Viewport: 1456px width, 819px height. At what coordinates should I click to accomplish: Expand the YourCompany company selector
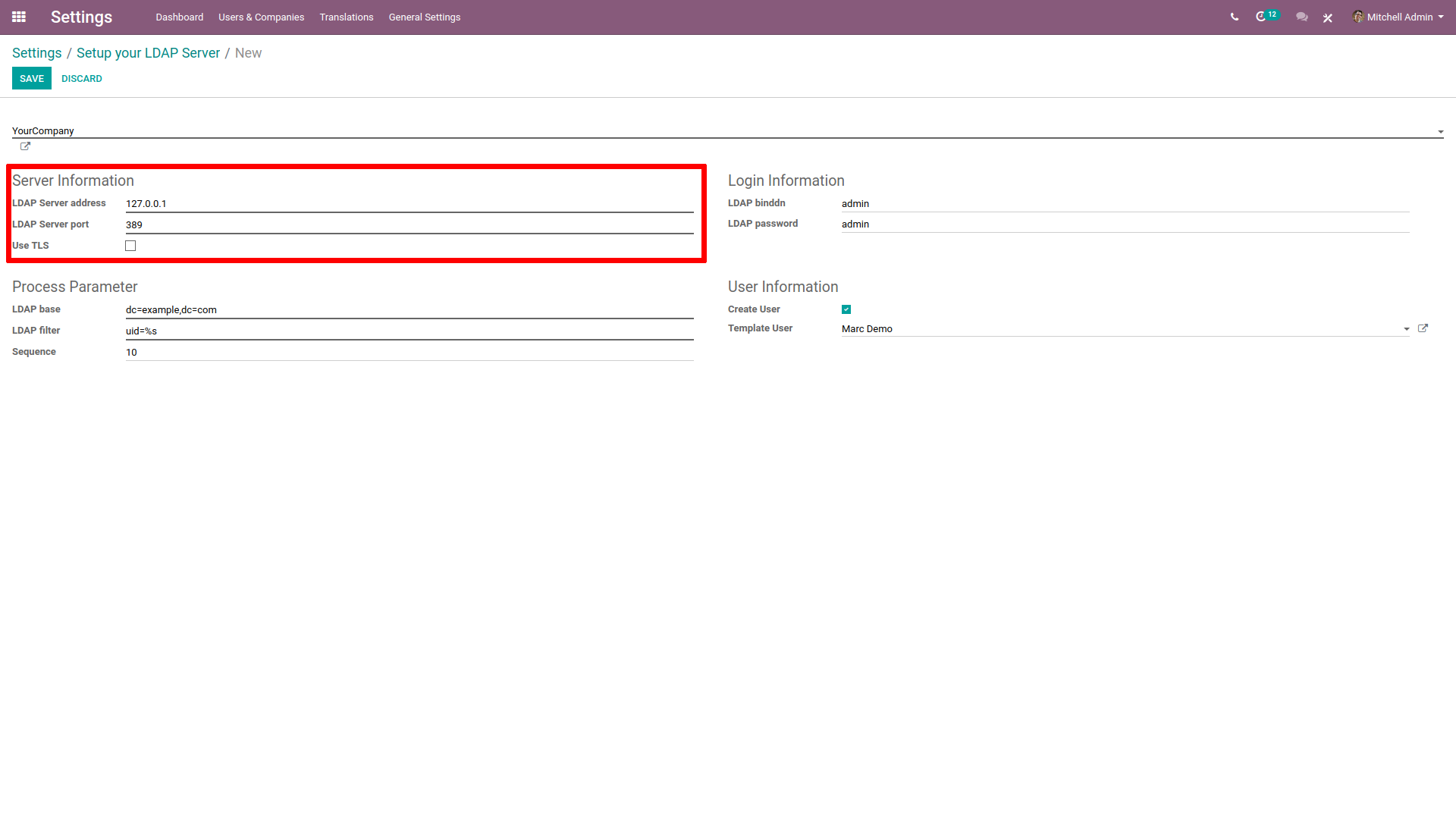click(x=1441, y=130)
